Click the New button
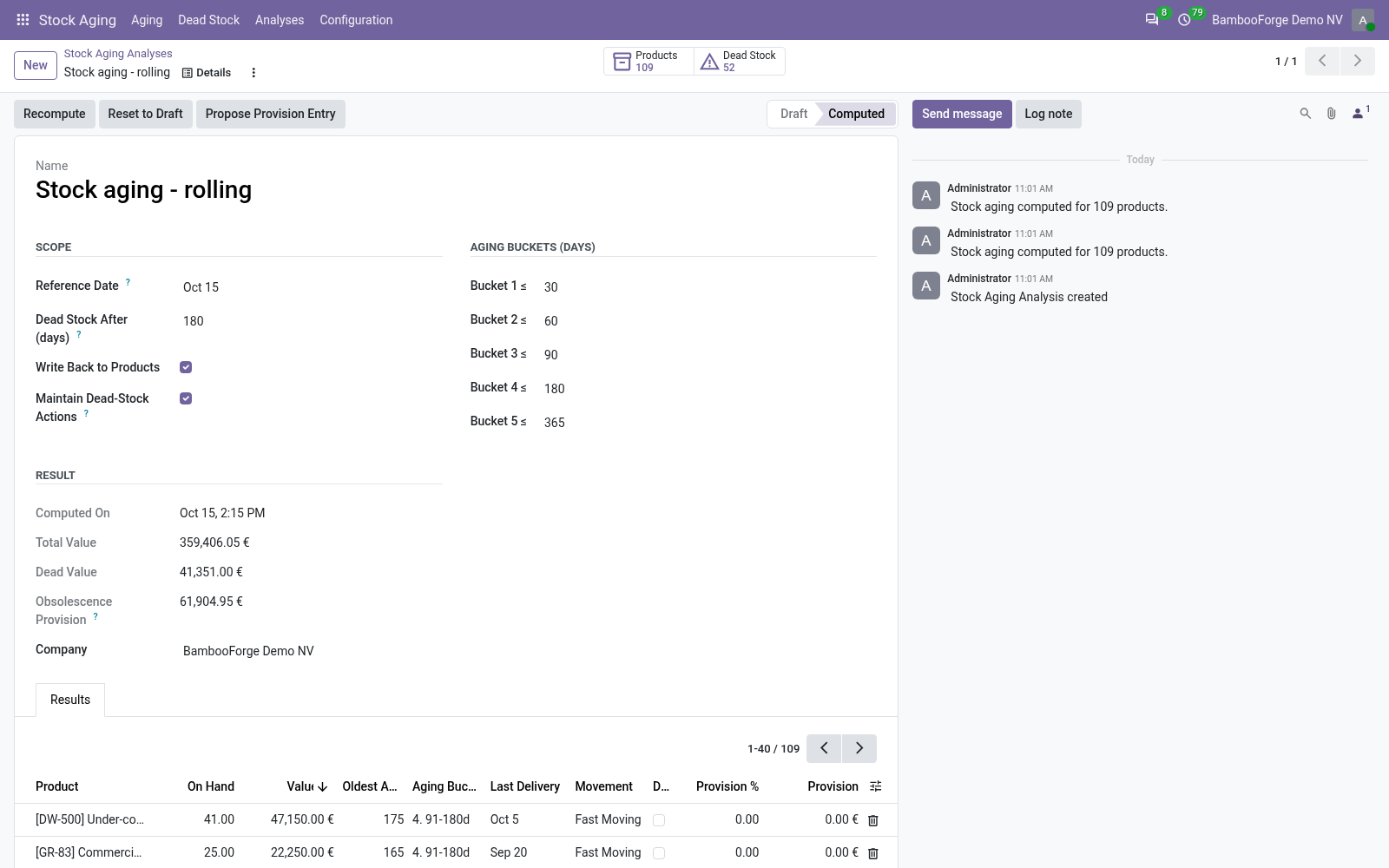The height and width of the screenshot is (868, 1389). tap(36, 65)
